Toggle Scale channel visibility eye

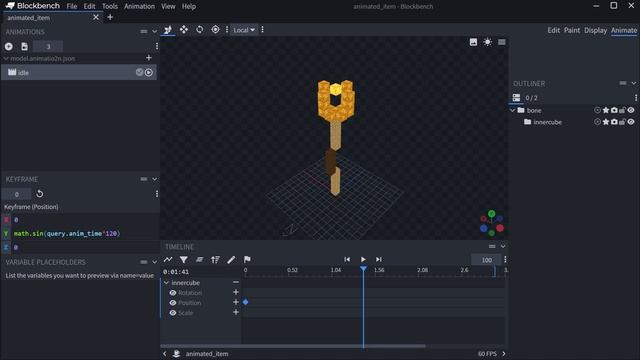(x=173, y=313)
